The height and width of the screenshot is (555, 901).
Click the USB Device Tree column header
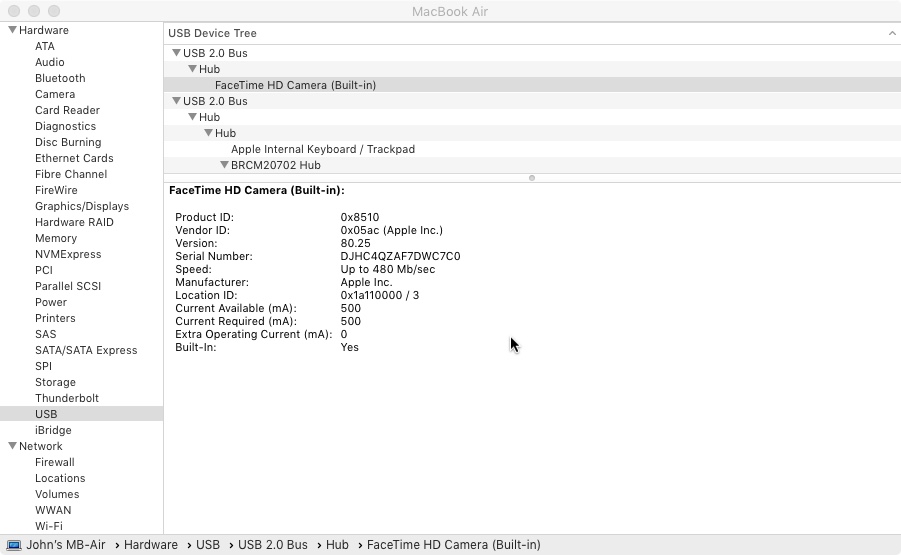(x=532, y=33)
